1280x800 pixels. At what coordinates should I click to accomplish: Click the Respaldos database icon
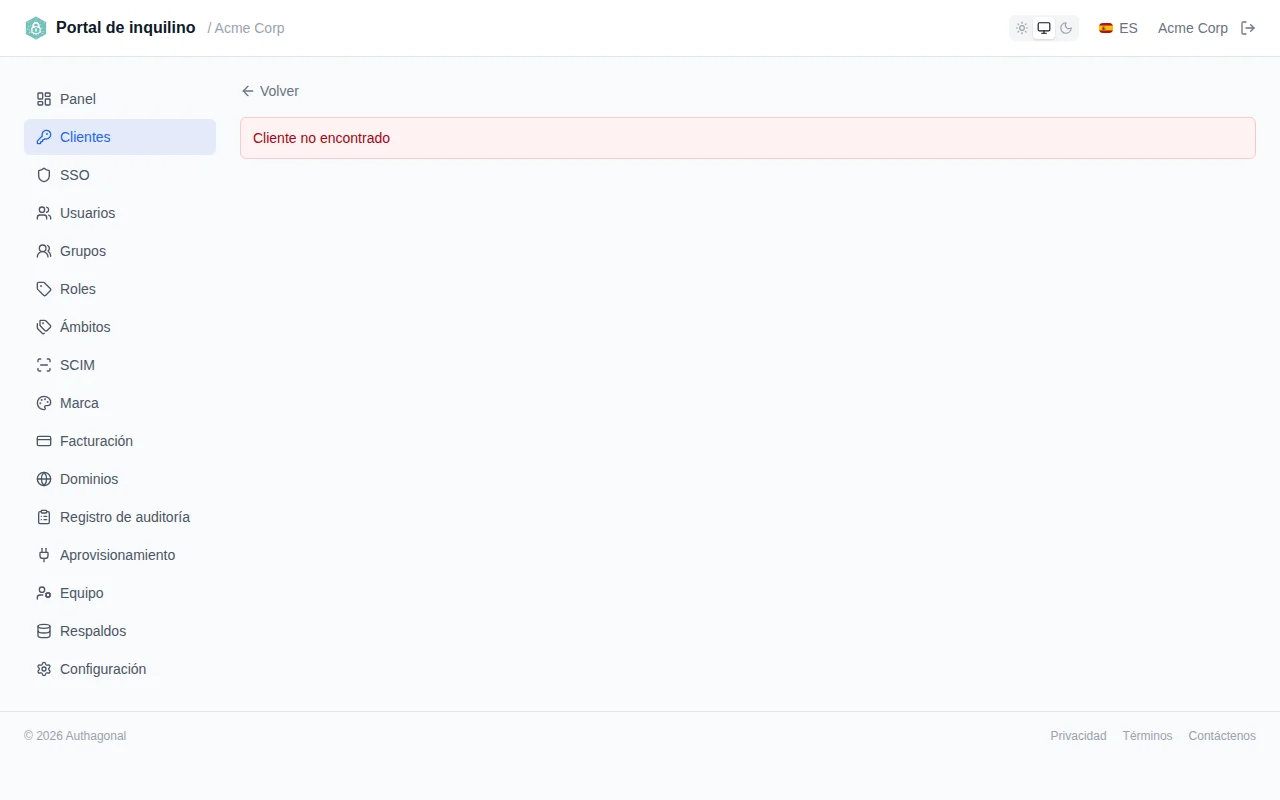[x=44, y=631]
